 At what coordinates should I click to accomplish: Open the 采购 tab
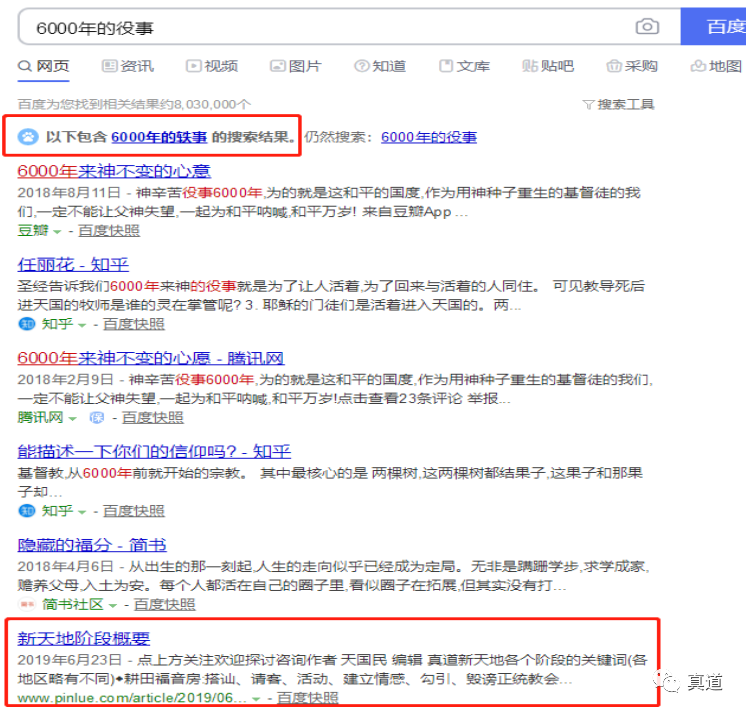coord(632,66)
